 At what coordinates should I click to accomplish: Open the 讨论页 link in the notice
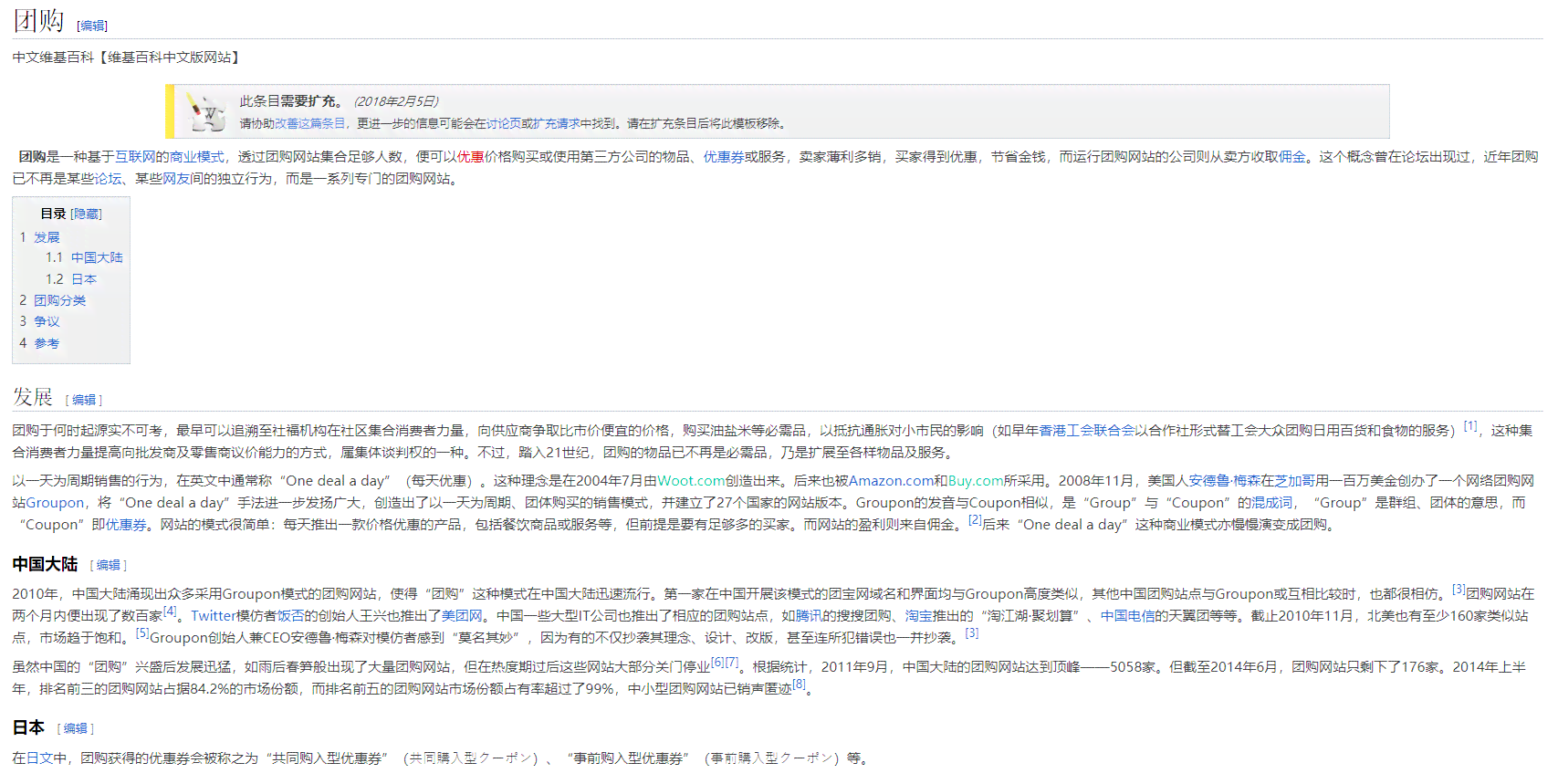point(504,123)
